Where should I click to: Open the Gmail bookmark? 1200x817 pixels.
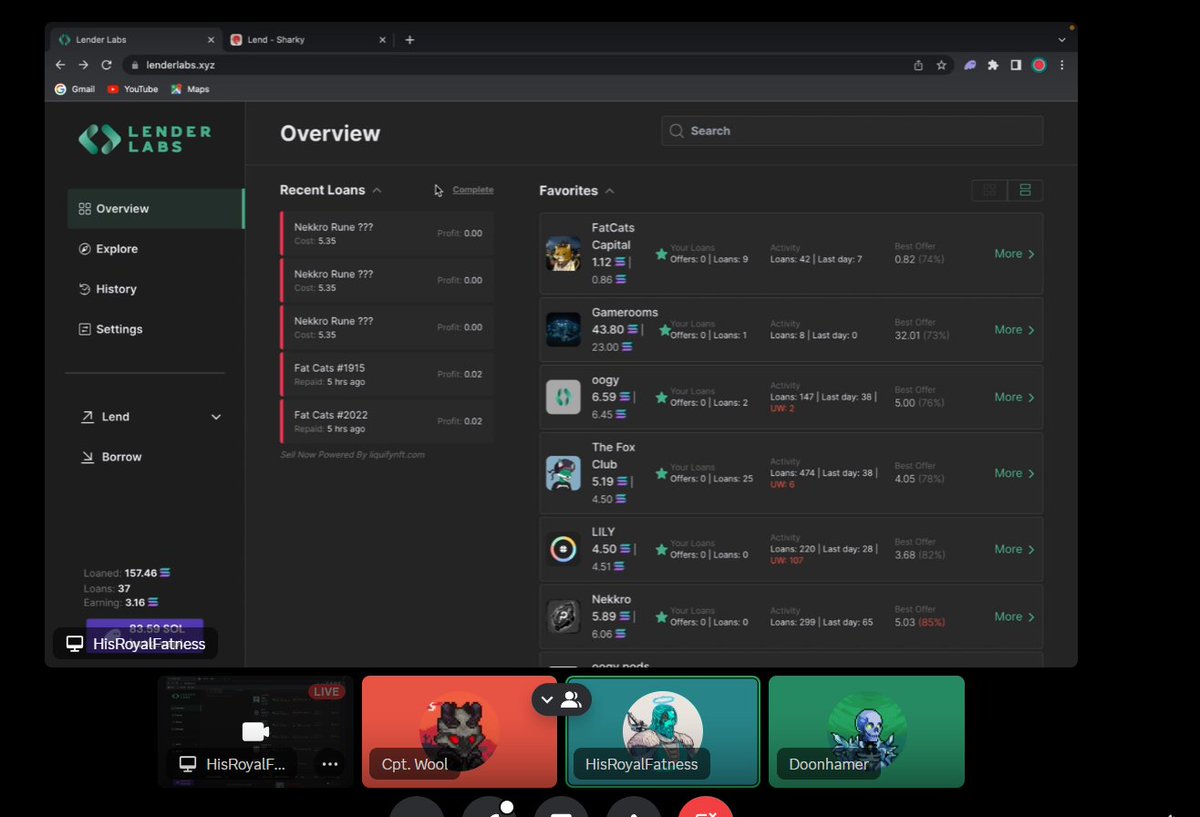(x=75, y=89)
